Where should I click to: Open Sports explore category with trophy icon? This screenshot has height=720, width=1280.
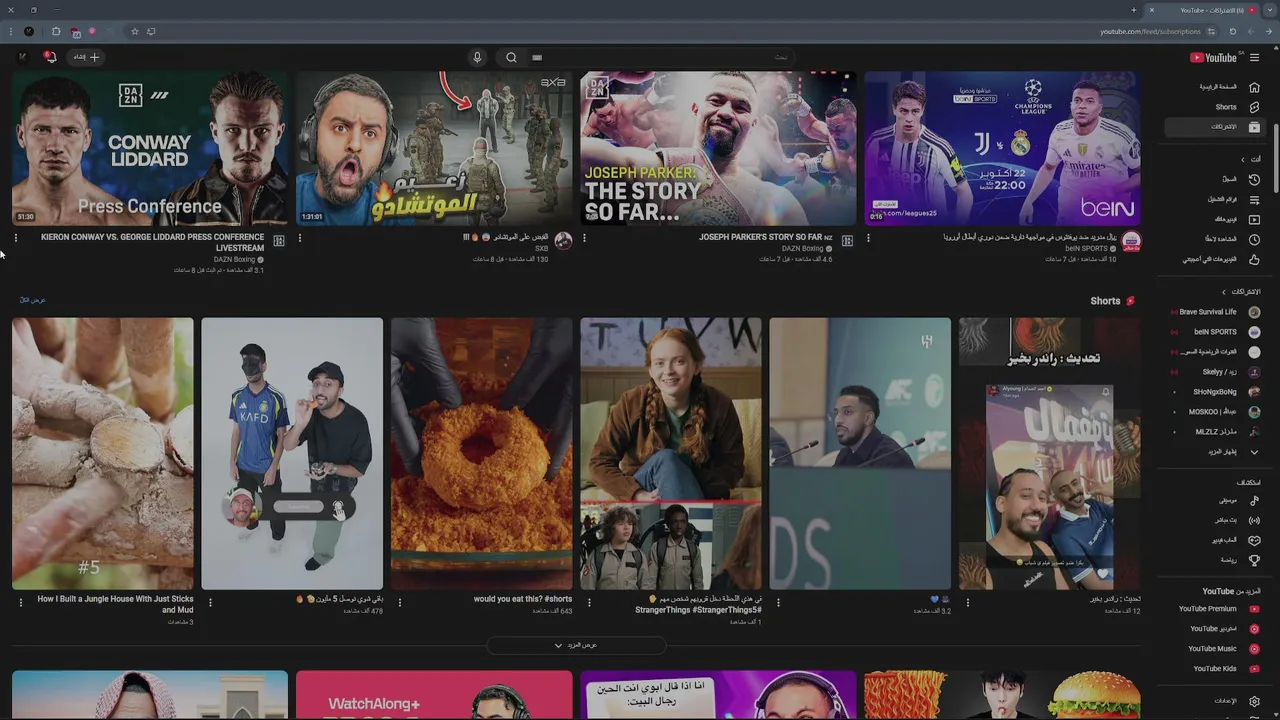pyautogui.click(x=1213, y=560)
